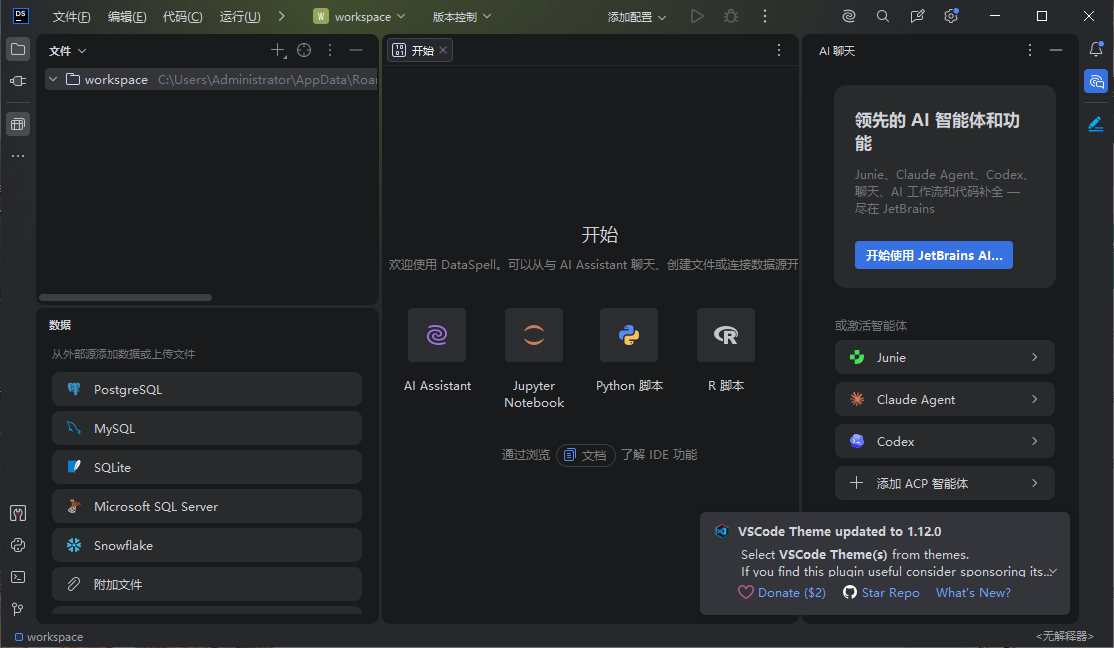Open Files panel options menu (three dots)
1114x648 pixels.
(330, 50)
